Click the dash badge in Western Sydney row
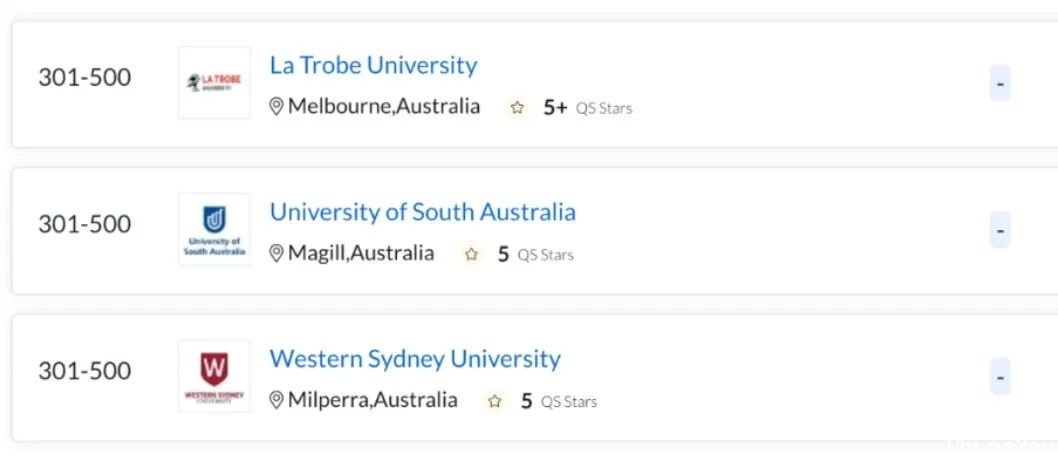Viewport: 1058px width, 458px height. pyautogui.click(x=1000, y=376)
